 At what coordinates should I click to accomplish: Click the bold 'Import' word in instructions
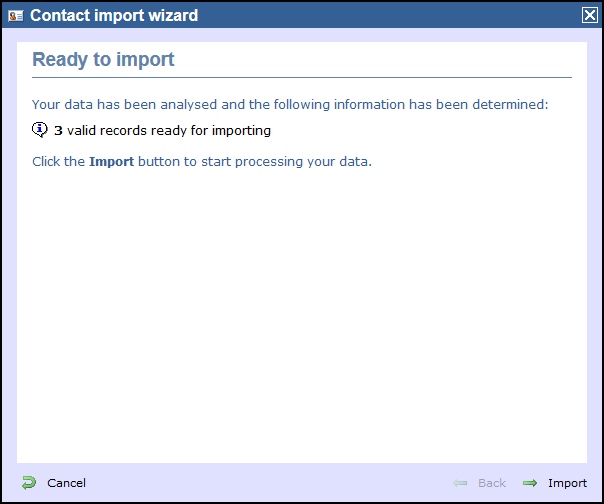[x=111, y=161]
